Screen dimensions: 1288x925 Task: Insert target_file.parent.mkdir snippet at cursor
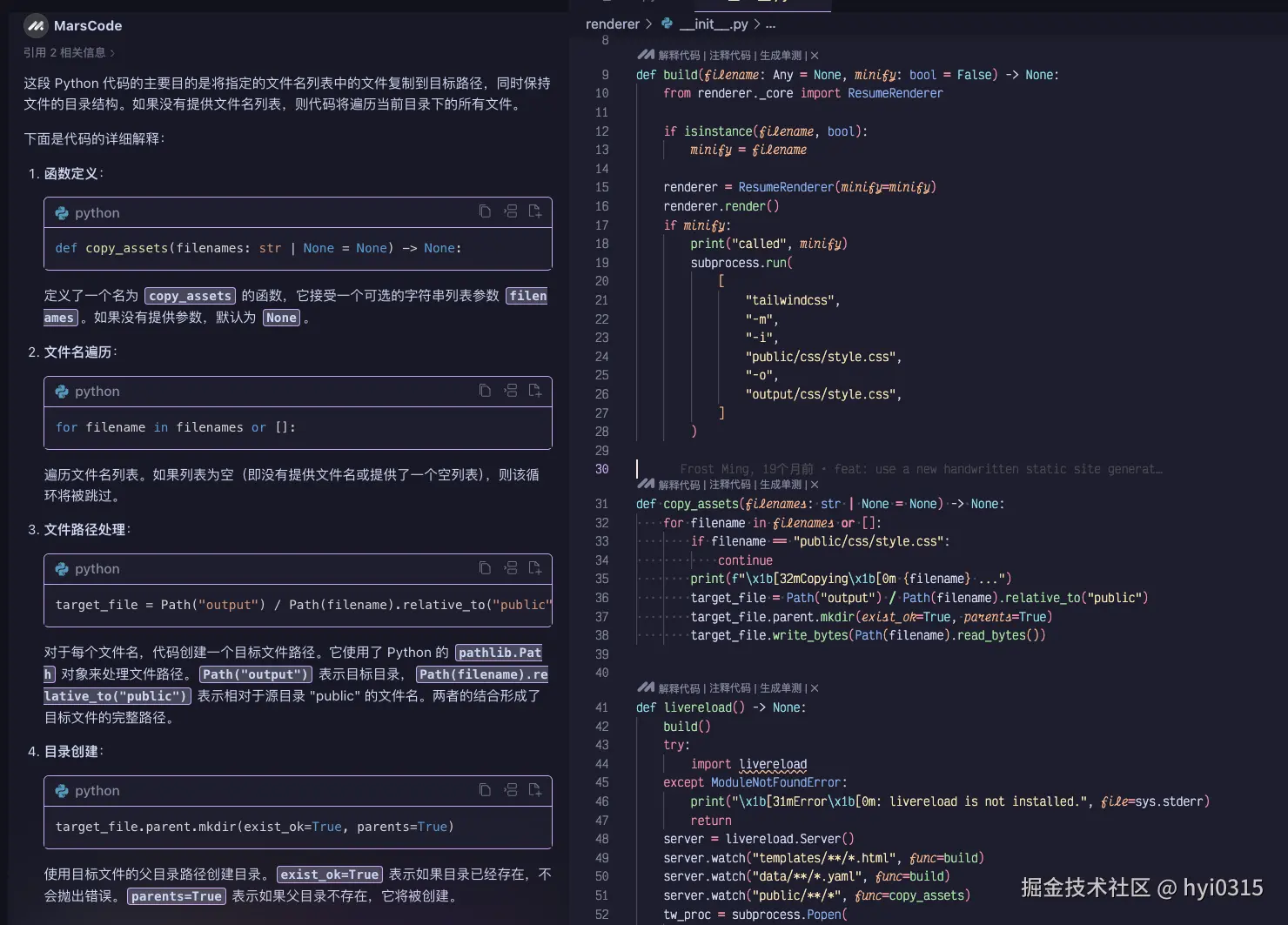[x=511, y=790]
